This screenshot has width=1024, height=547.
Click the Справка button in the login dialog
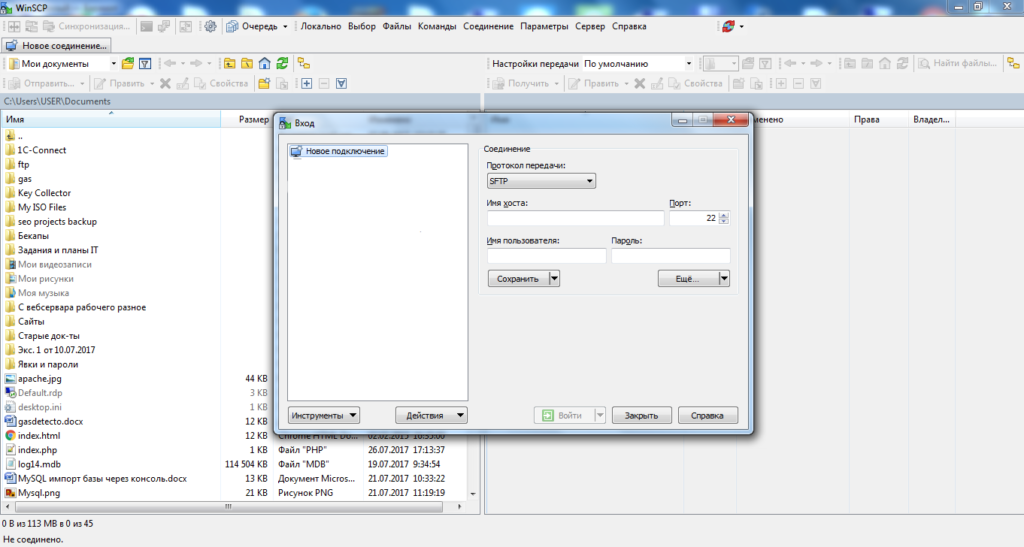coord(707,415)
